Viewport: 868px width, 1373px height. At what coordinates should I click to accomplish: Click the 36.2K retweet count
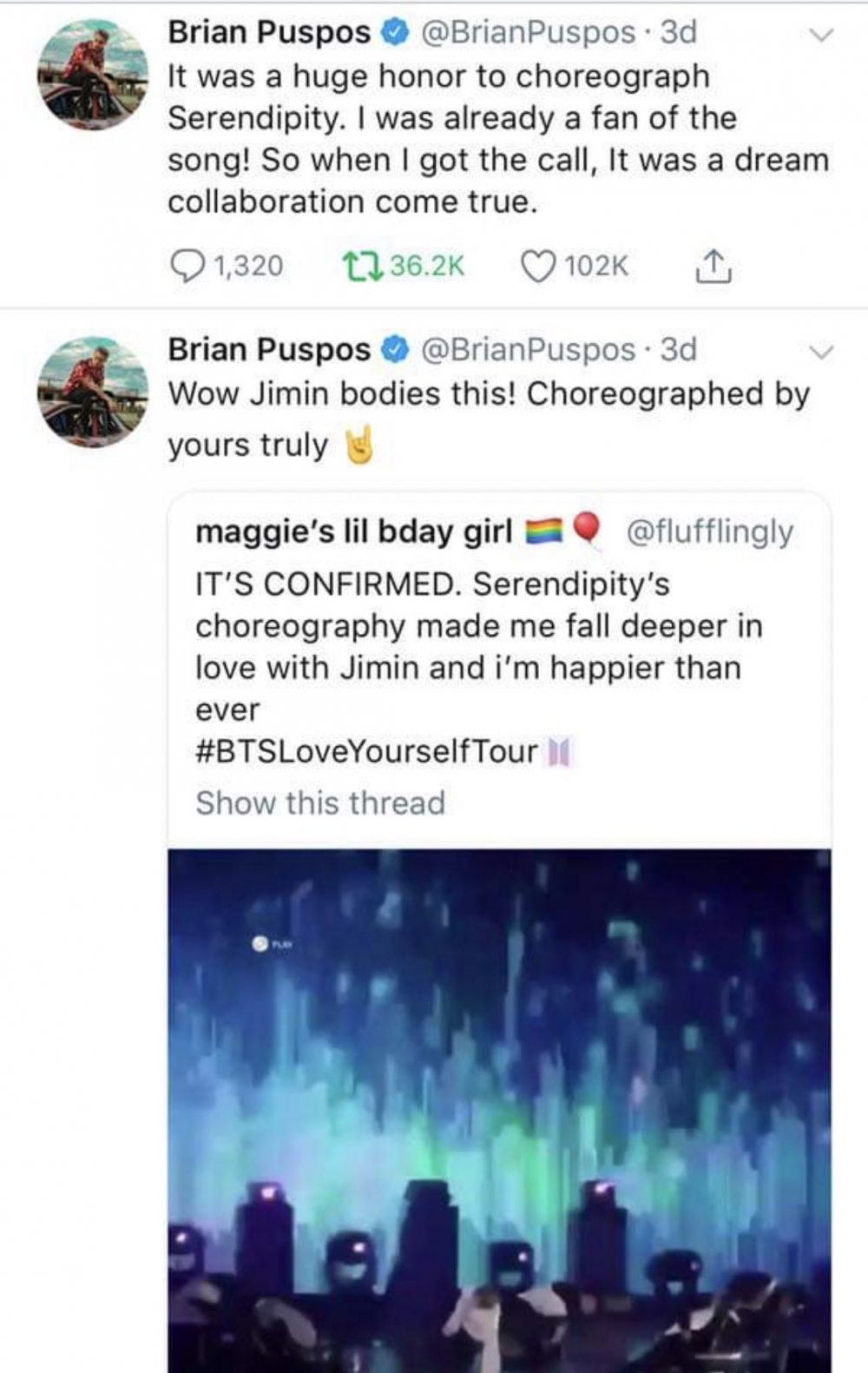click(427, 266)
